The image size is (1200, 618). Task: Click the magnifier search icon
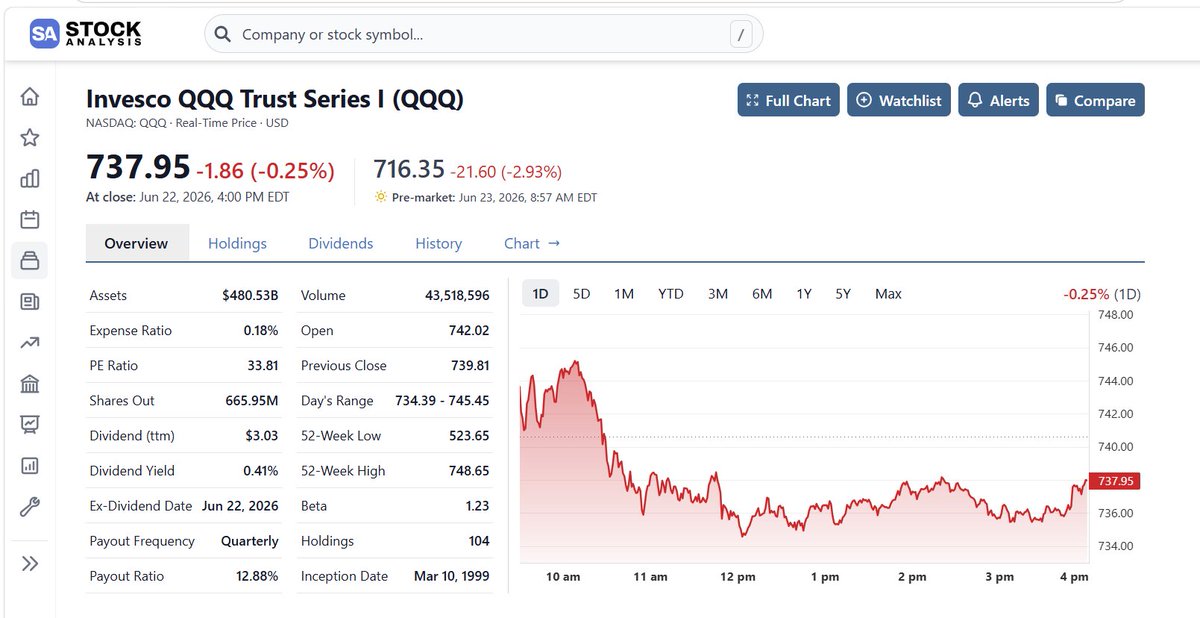pos(224,34)
